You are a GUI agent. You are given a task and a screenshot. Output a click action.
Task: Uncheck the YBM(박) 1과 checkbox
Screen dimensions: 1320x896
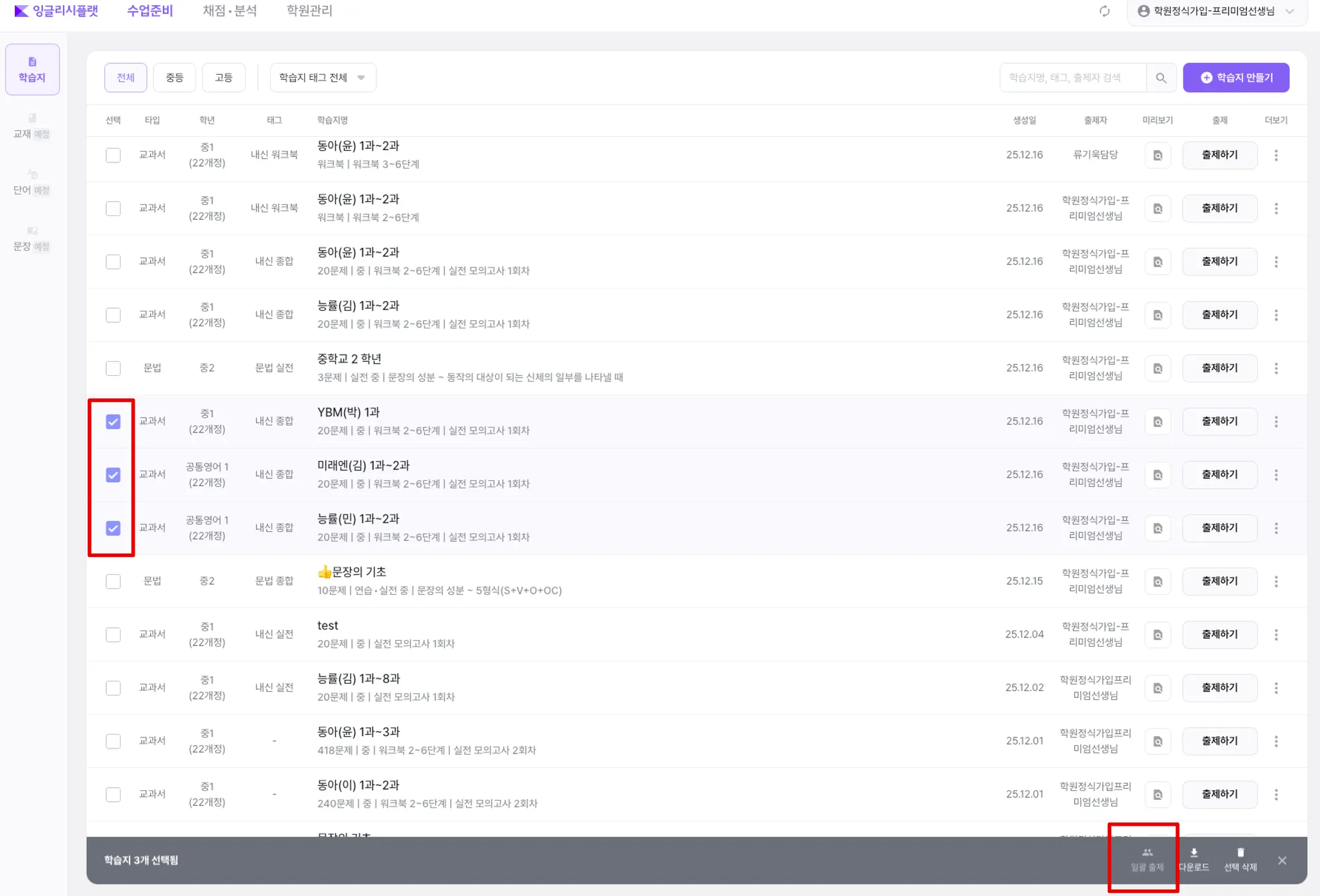(113, 422)
